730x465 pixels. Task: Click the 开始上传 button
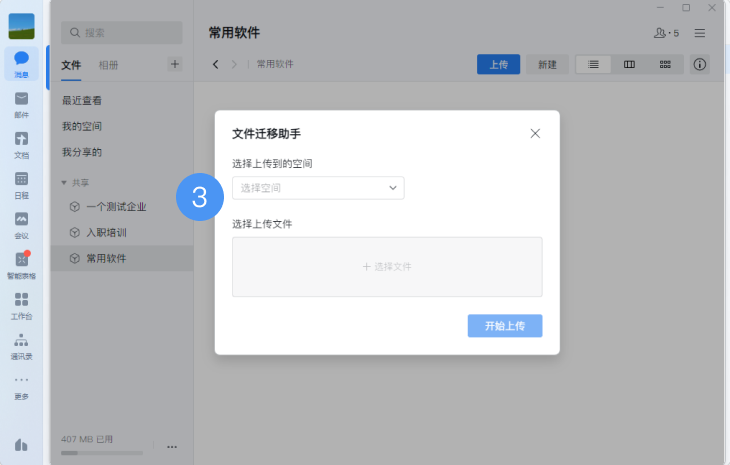click(505, 326)
